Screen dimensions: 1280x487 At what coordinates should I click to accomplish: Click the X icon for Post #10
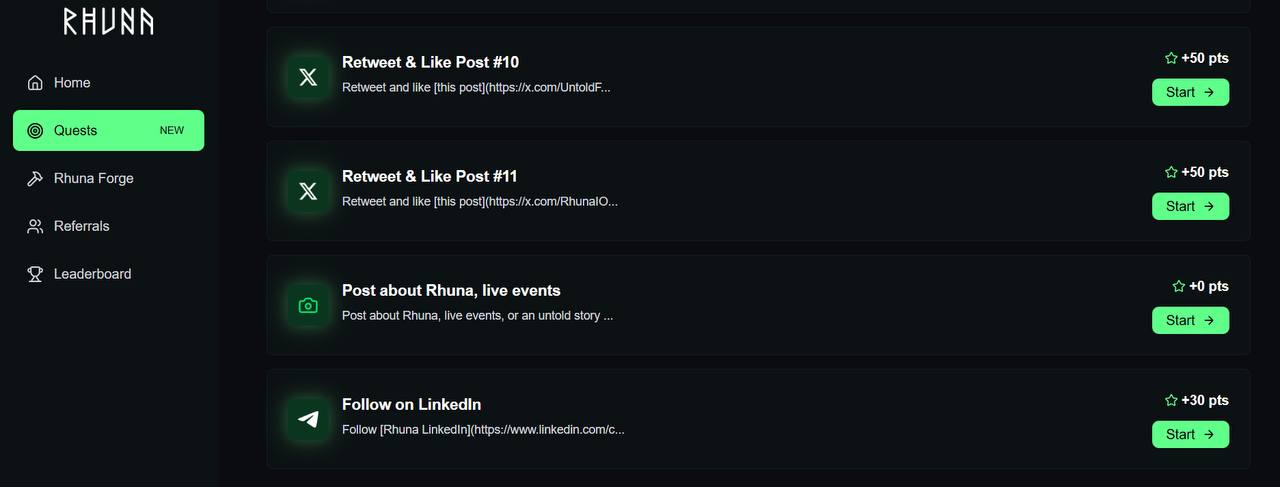click(308, 77)
